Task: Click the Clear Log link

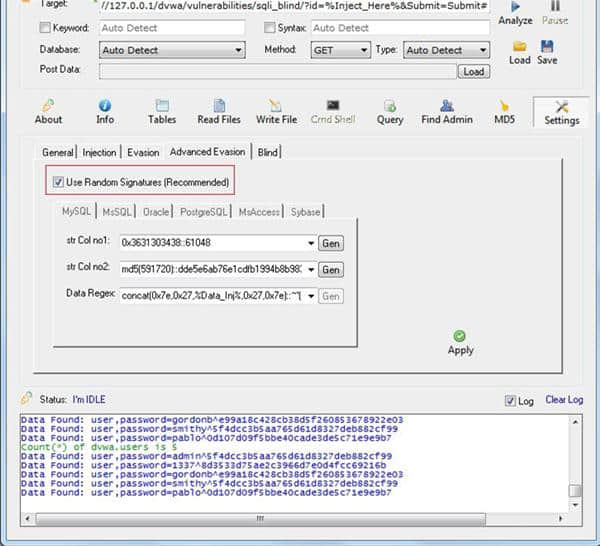Action: (563, 400)
